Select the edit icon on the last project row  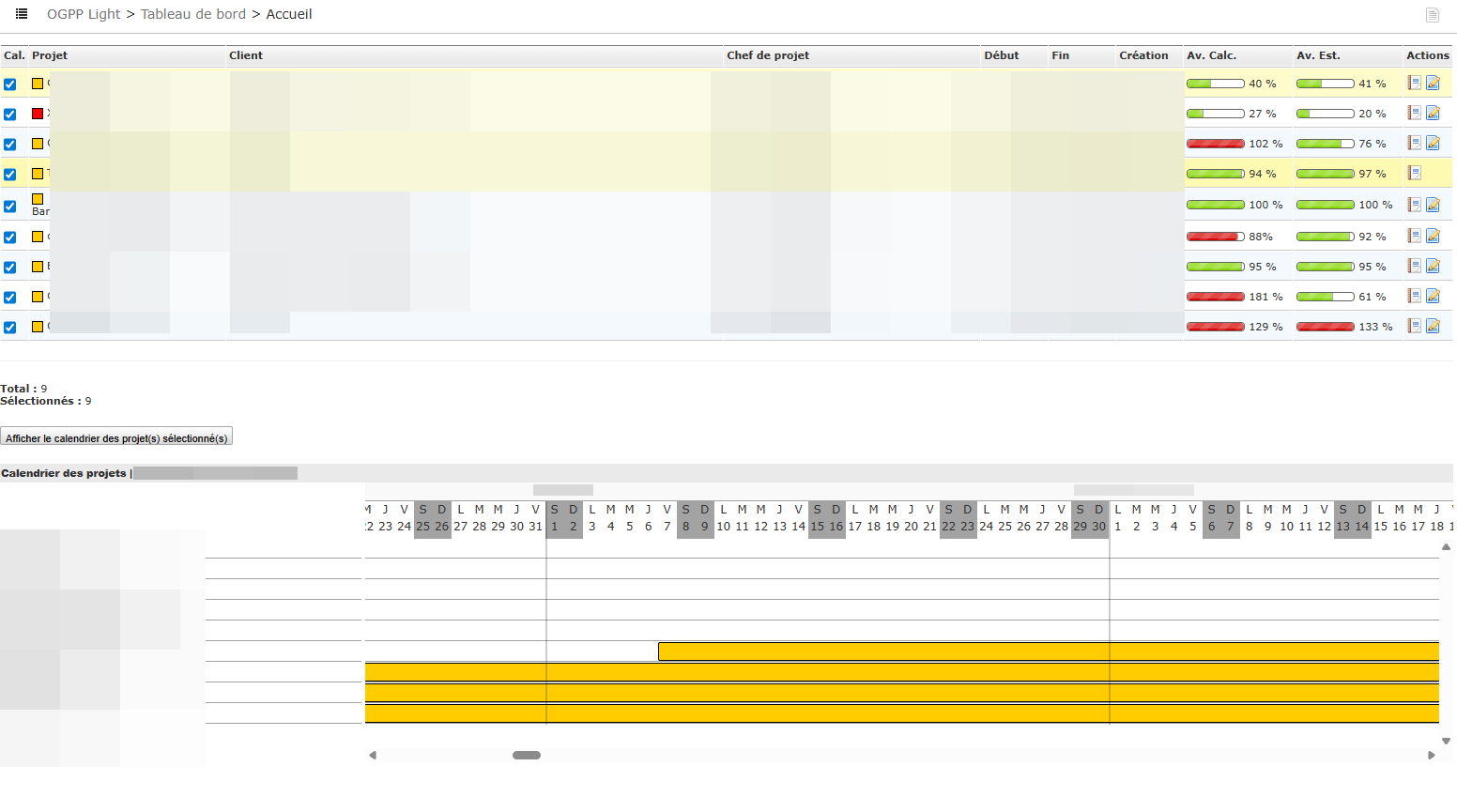(1432, 326)
